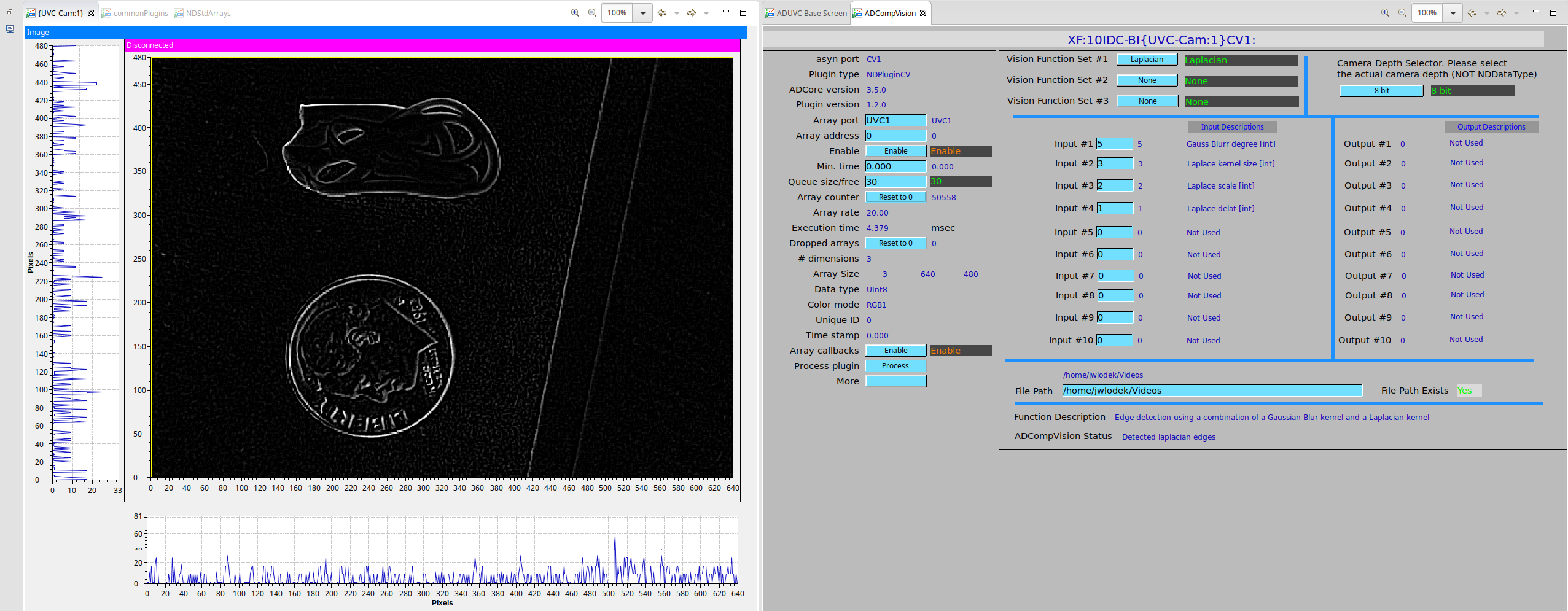Expand back-history dropdown arrow in left panel
This screenshot has height=611, width=1568.
(x=676, y=13)
